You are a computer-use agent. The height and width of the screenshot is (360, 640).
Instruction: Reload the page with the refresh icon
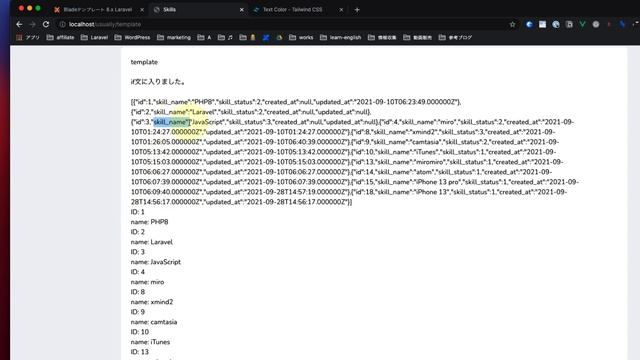coord(46,24)
